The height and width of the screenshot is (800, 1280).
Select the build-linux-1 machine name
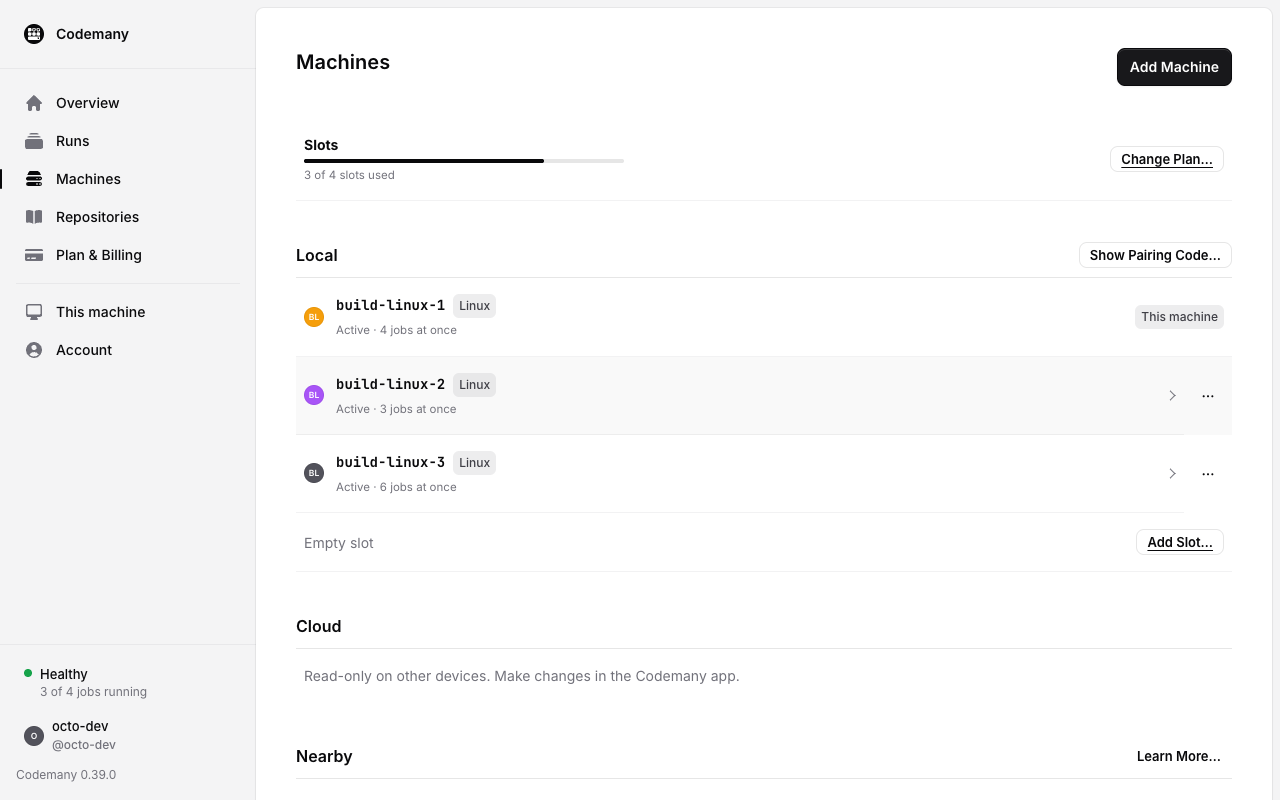click(x=390, y=305)
